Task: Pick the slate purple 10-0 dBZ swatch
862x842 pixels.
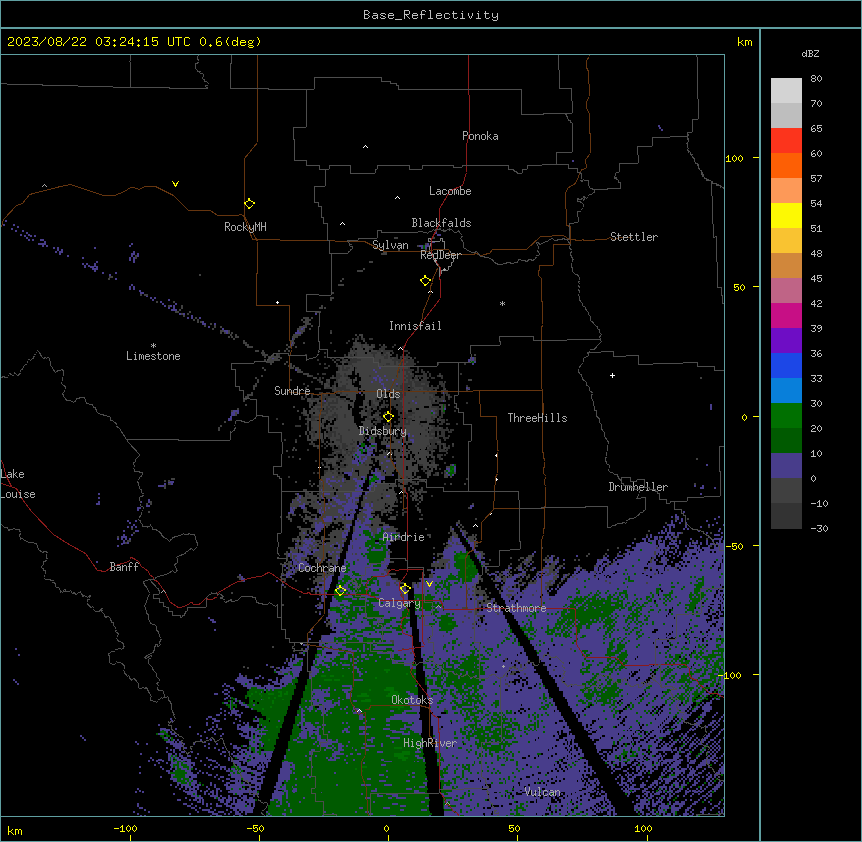Action: [x=786, y=466]
